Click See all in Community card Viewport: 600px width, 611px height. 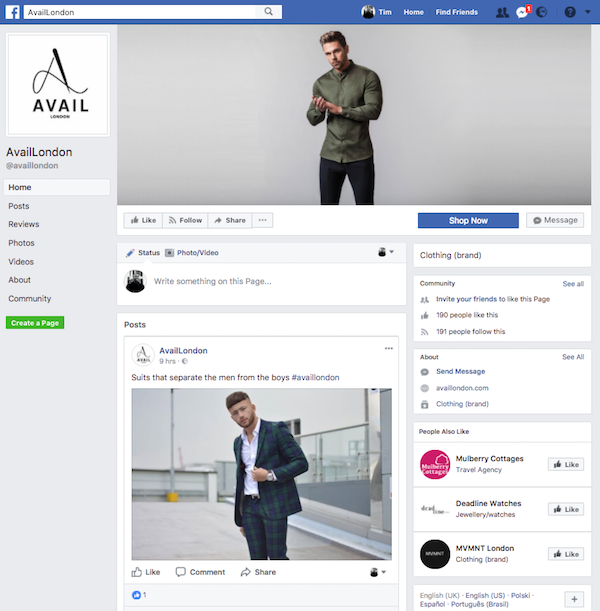coord(573,284)
